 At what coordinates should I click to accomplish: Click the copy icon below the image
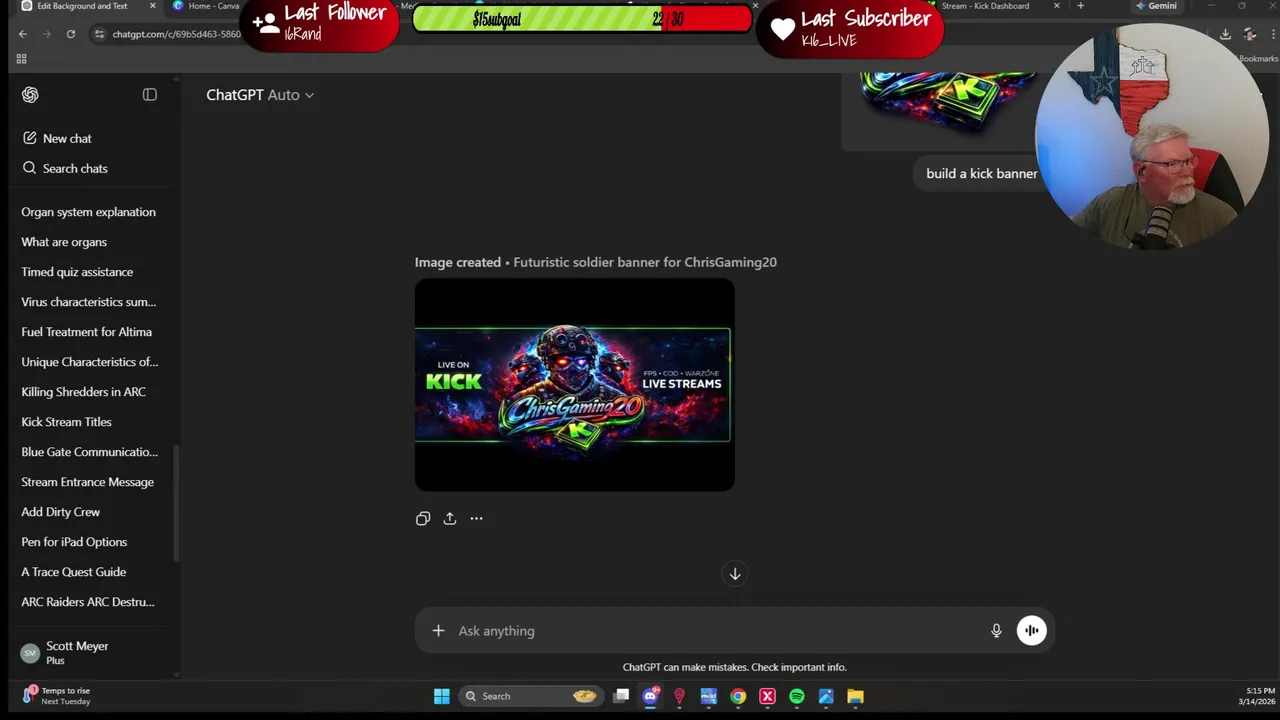pos(423,518)
